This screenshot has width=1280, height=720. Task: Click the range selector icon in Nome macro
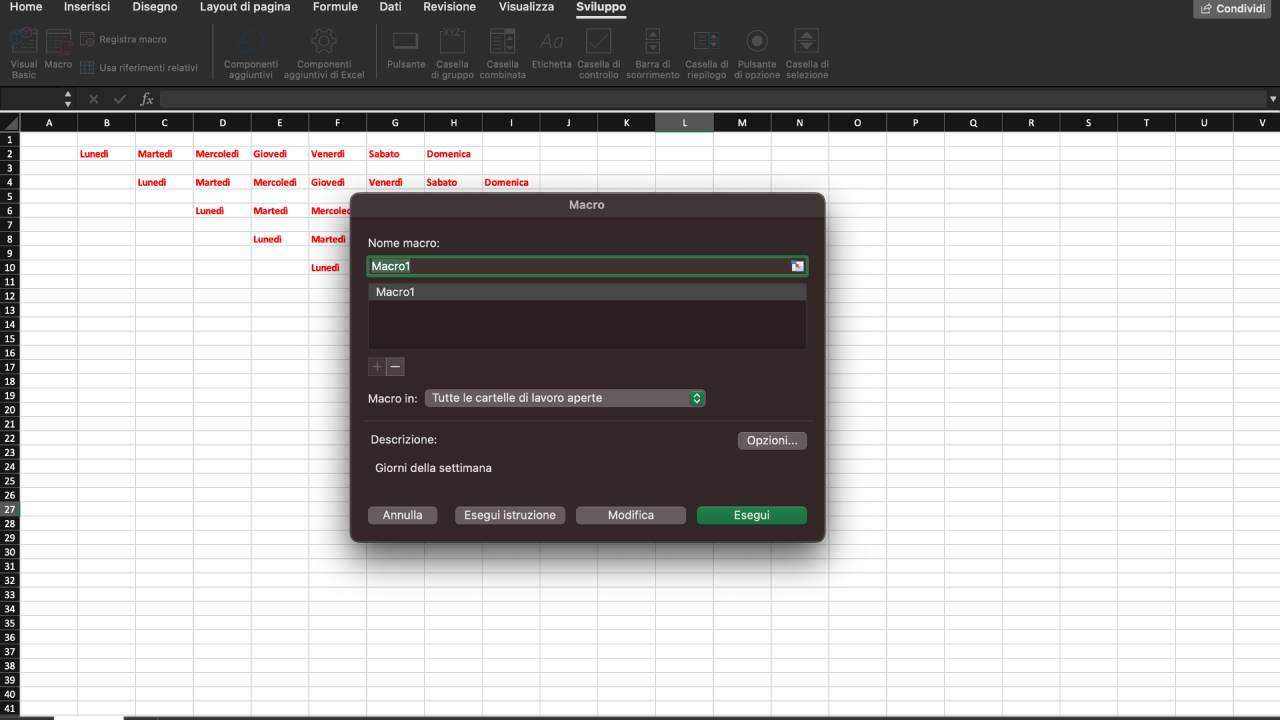pos(799,265)
